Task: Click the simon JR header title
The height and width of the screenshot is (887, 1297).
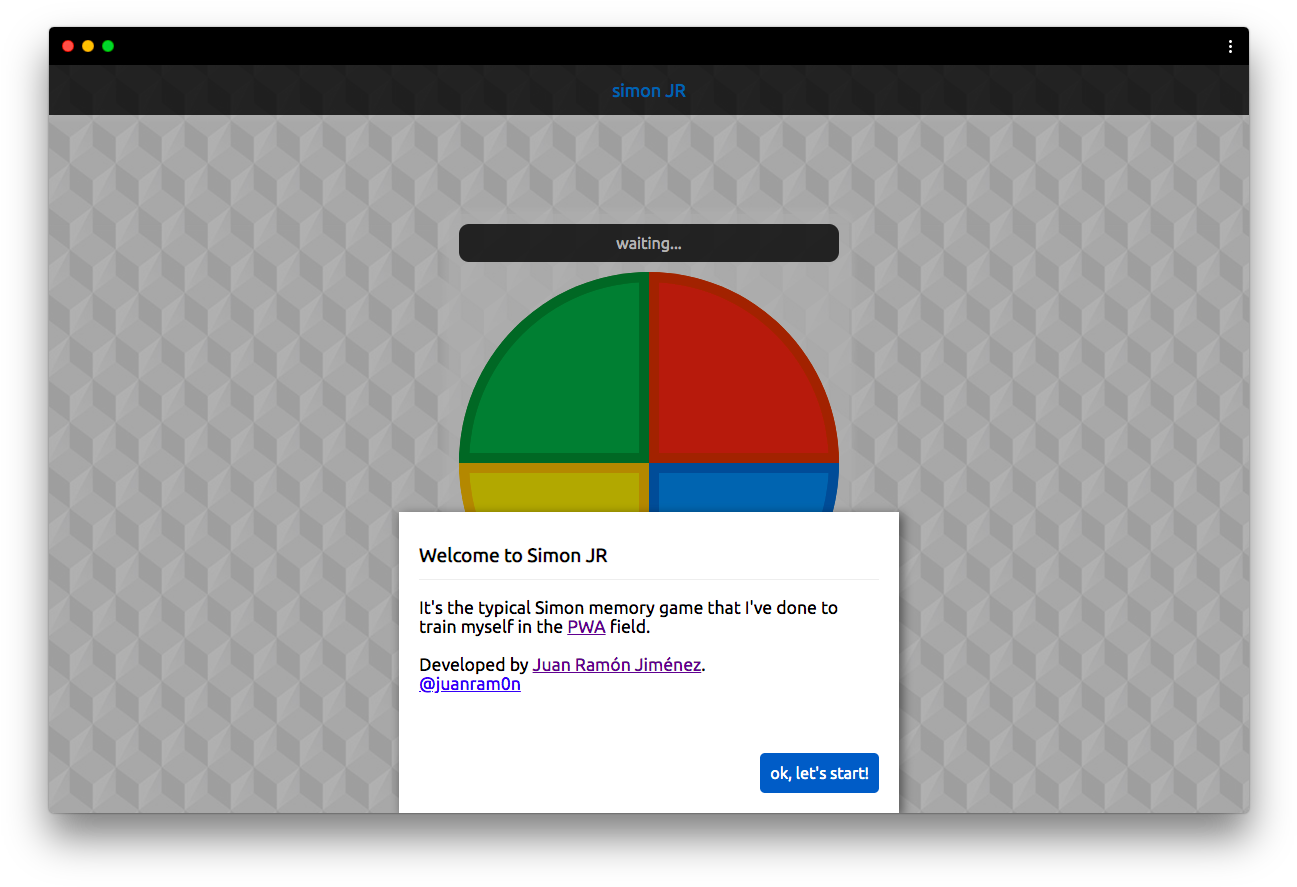Action: tap(649, 91)
